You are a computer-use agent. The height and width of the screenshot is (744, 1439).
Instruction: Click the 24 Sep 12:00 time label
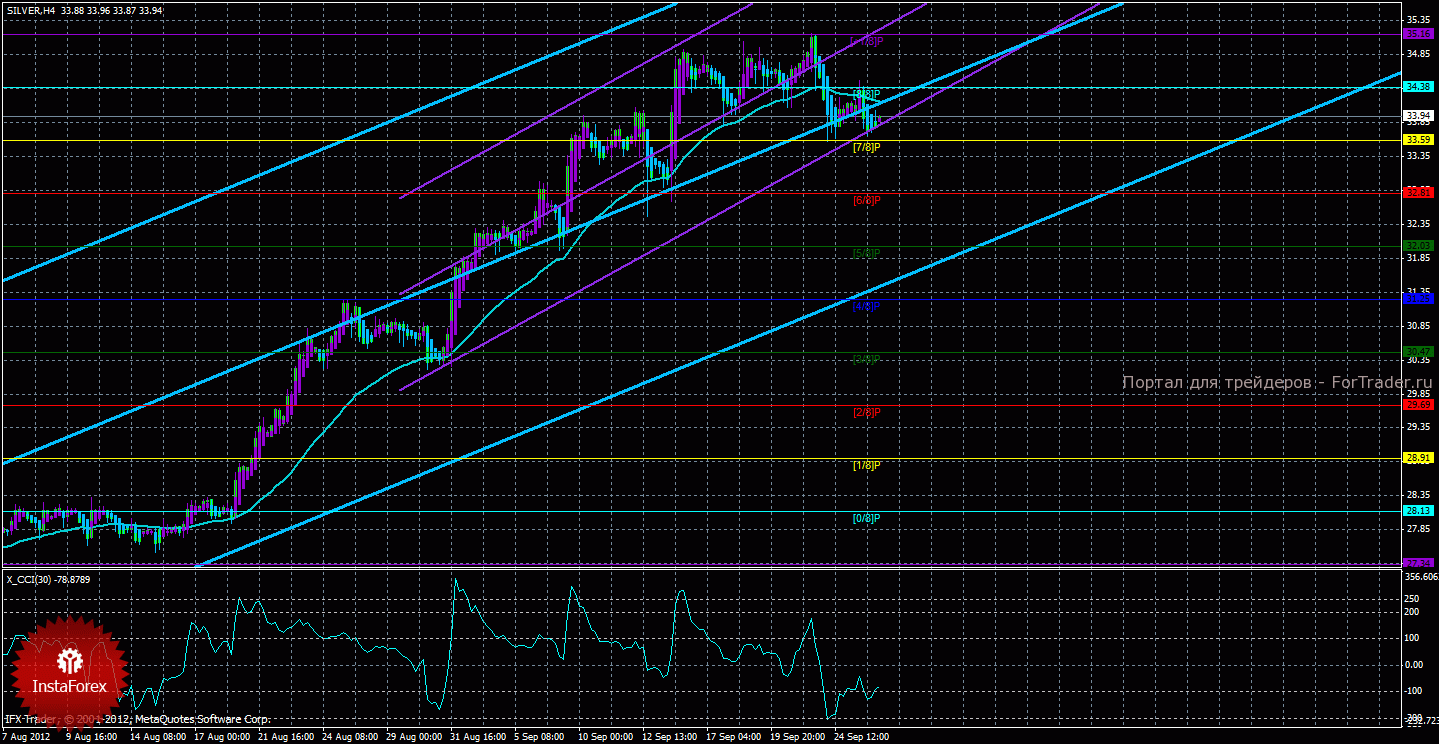pos(860,736)
